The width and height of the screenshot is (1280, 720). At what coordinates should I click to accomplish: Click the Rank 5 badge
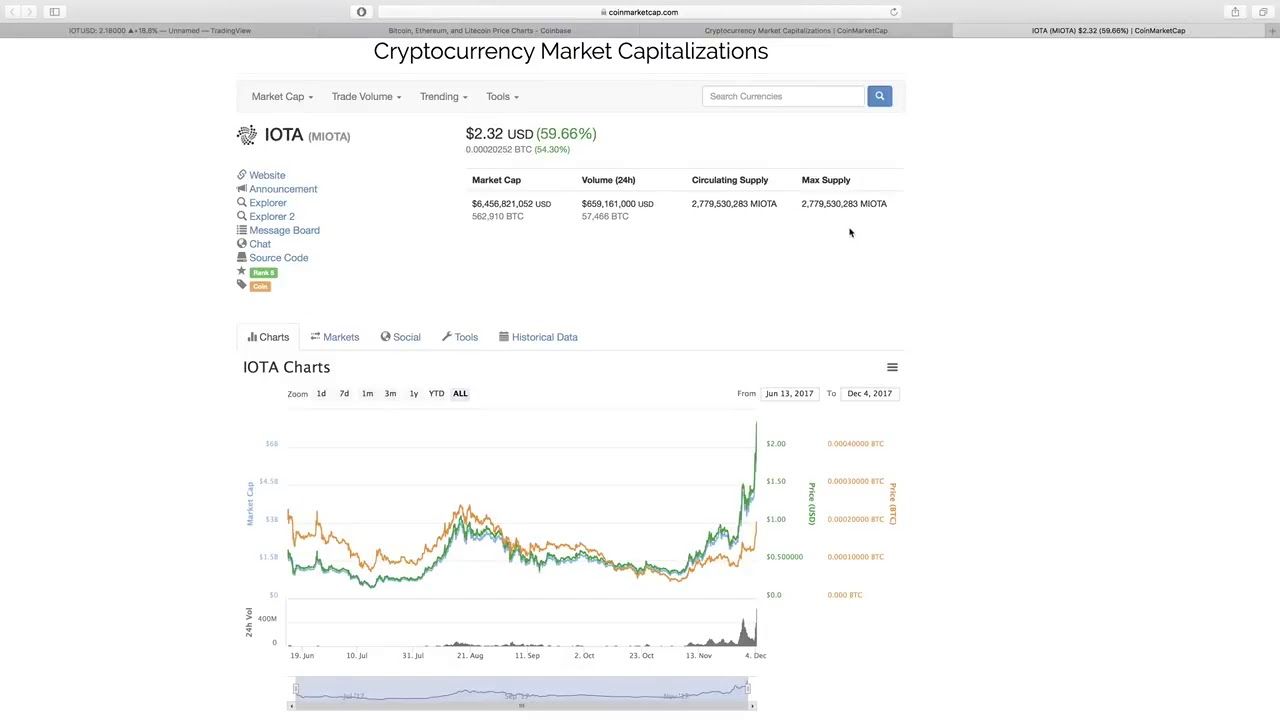(263, 272)
